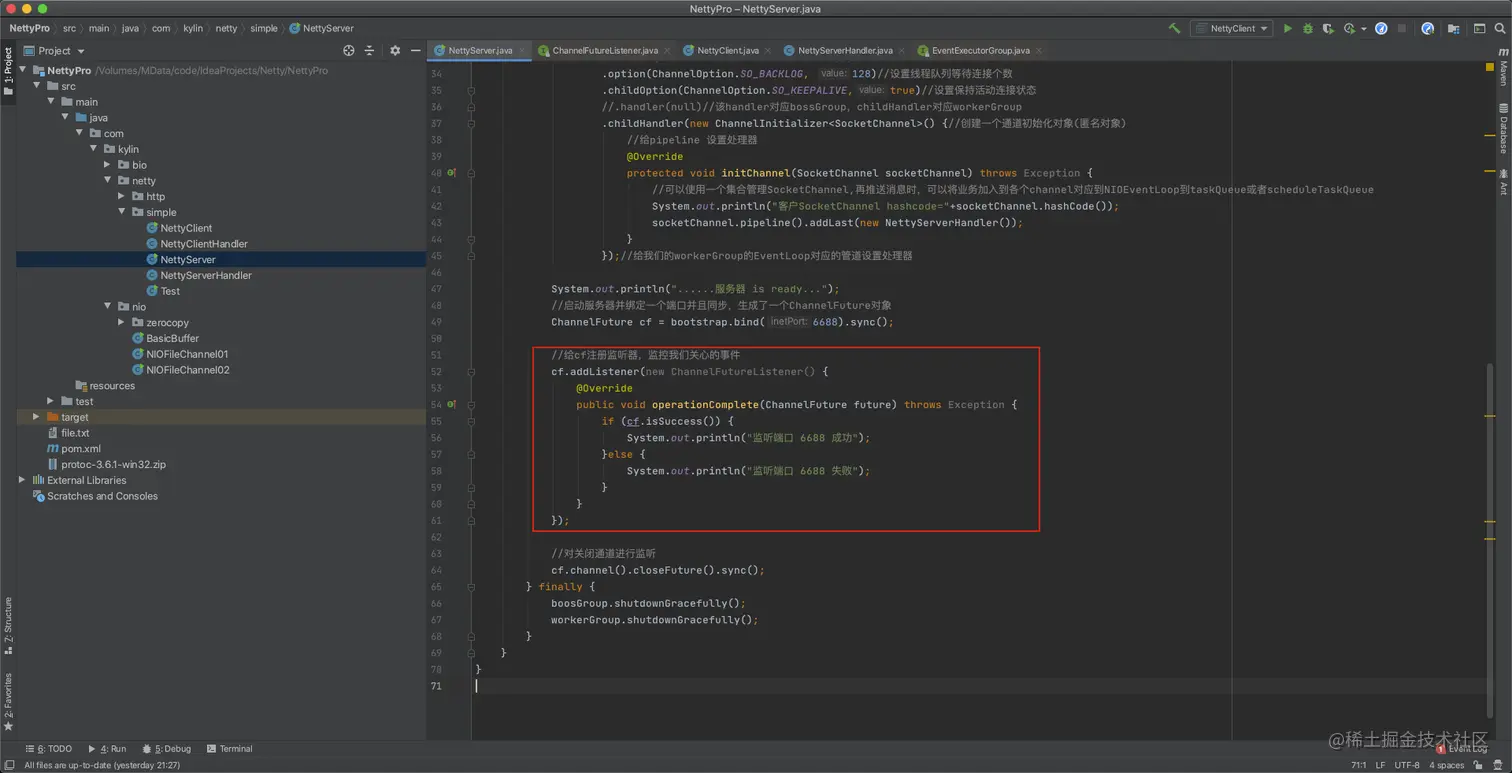Toggle the Database side panel

[1503, 128]
